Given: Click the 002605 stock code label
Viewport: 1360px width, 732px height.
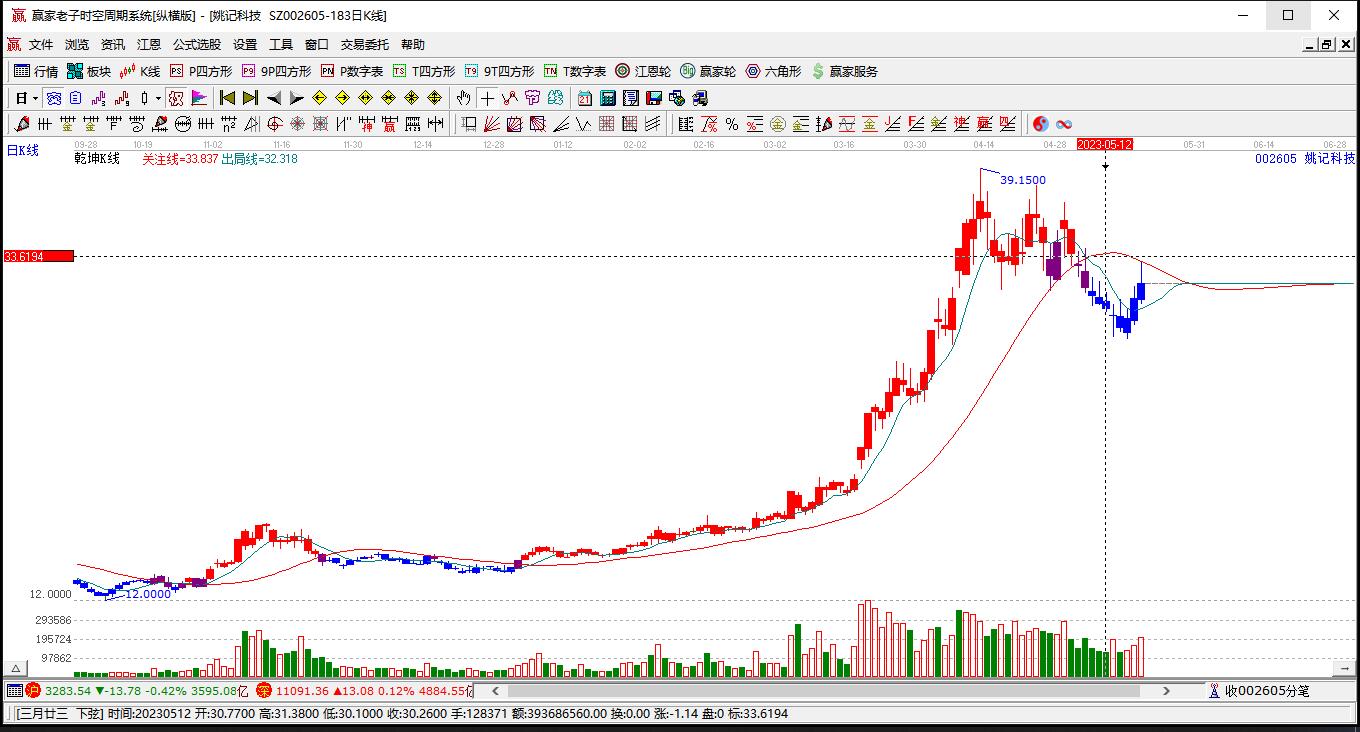Looking at the screenshot, I should coord(1276,158).
